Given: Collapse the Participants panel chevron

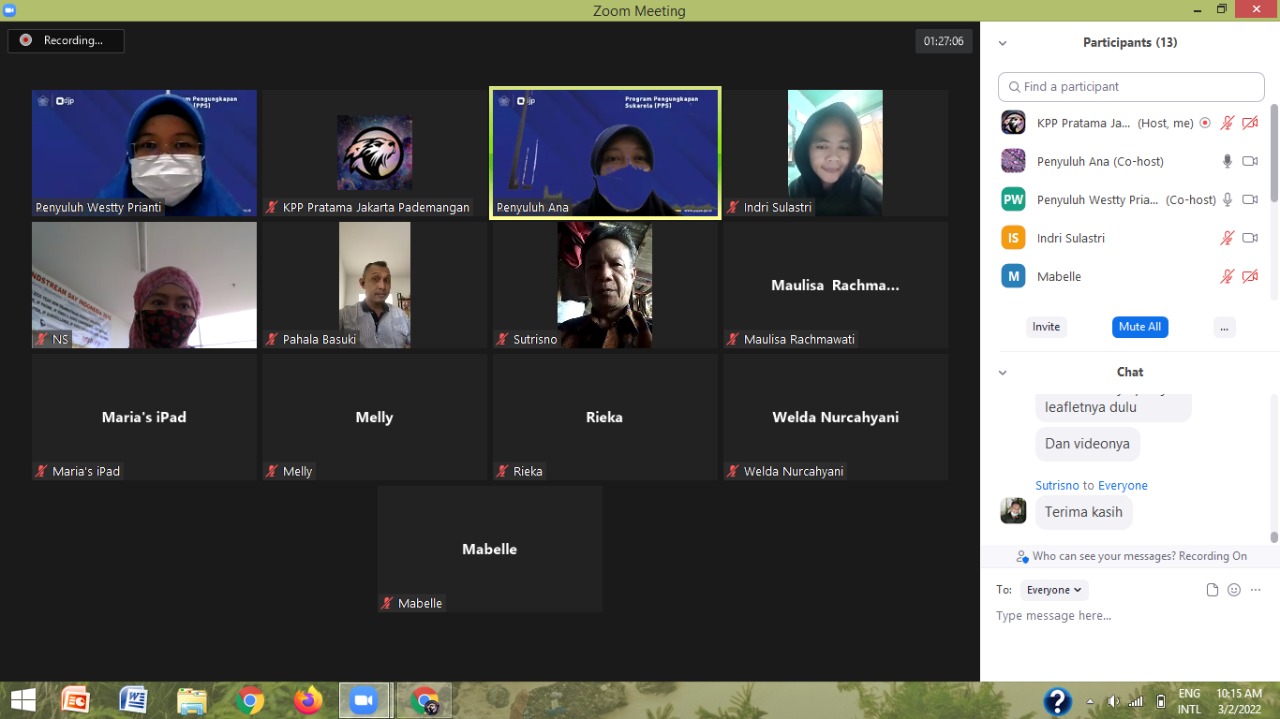Looking at the screenshot, I should tap(1003, 43).
